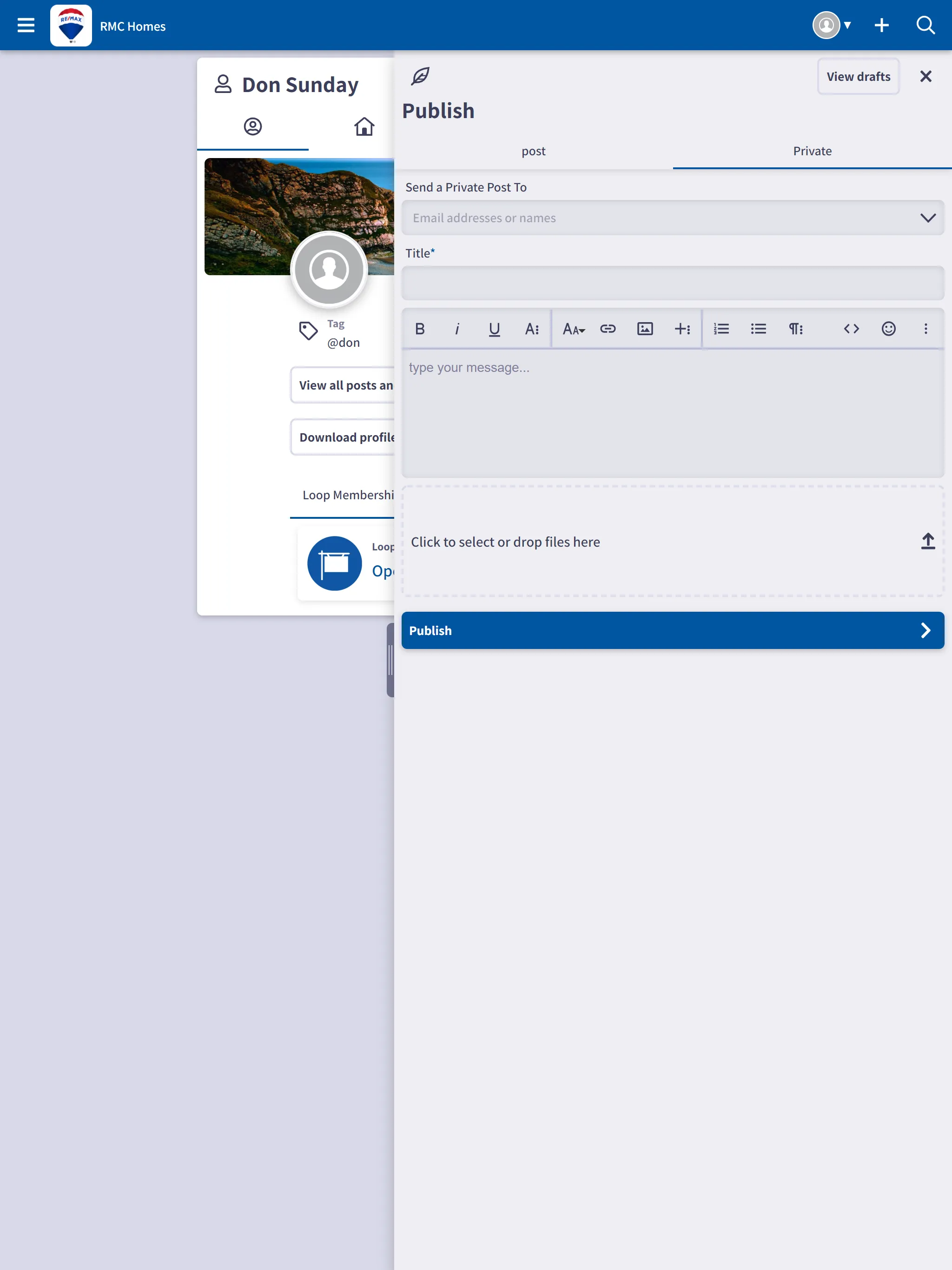Viewport: 952px width, 1270px height.
Task: Switch to the post tab
Action: 533,151
